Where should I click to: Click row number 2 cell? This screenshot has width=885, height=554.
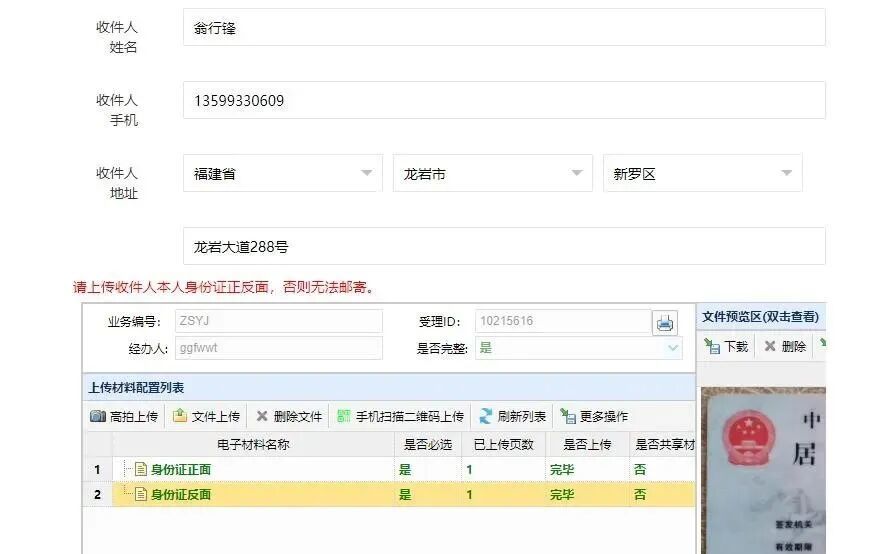point(98,495)
